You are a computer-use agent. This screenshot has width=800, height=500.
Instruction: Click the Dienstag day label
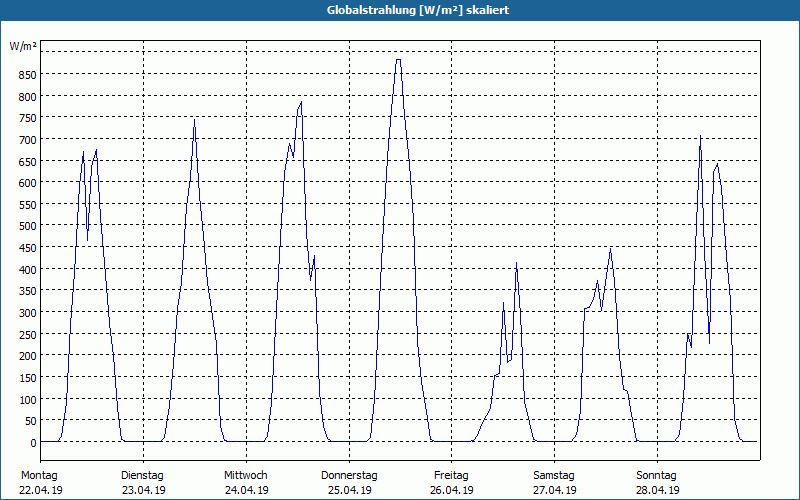pyautogui.click(x=142, y=476)
